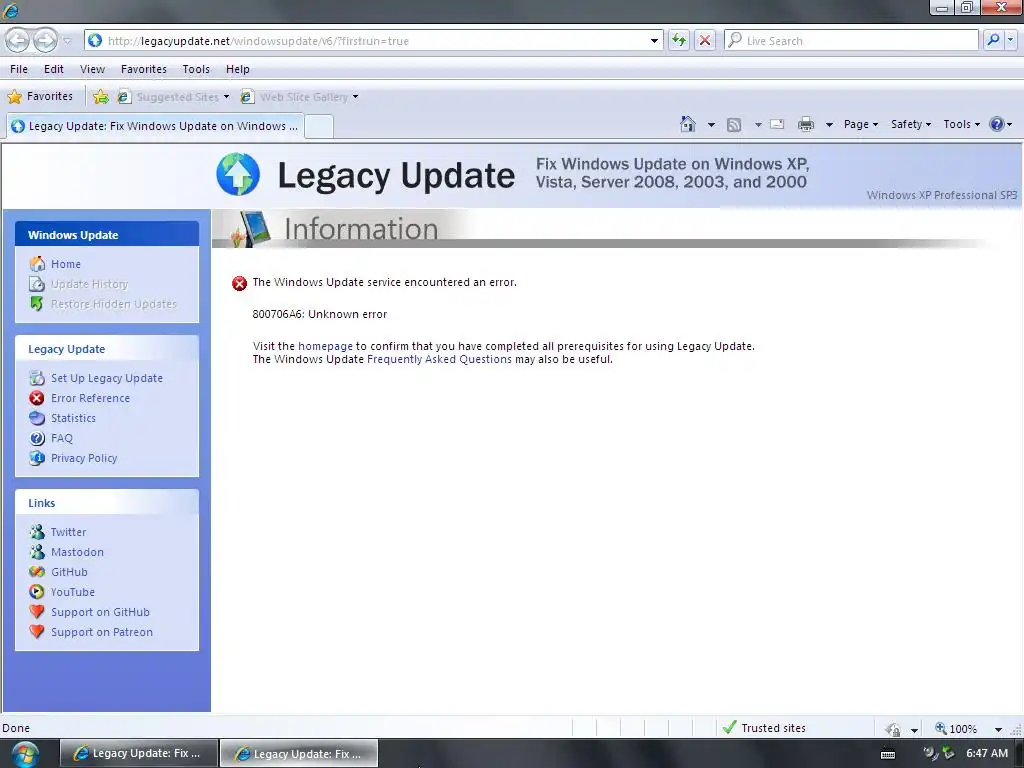Open the View menu
Image resolution: width=1024 pixels, height=768 pixels.
[92, 69]
